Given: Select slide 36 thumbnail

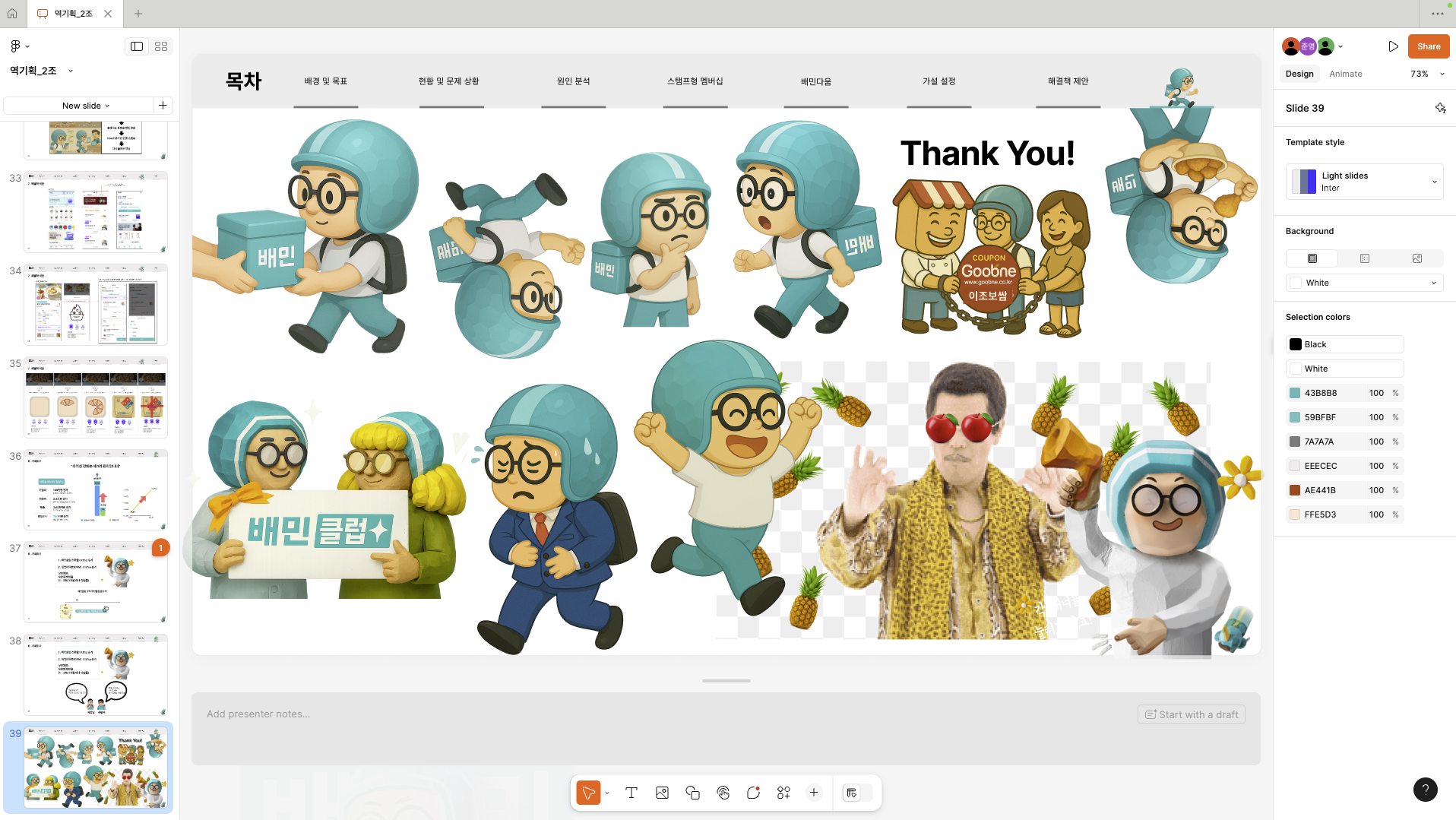Looking at the screenshot, I should click(x=96, y=490).
